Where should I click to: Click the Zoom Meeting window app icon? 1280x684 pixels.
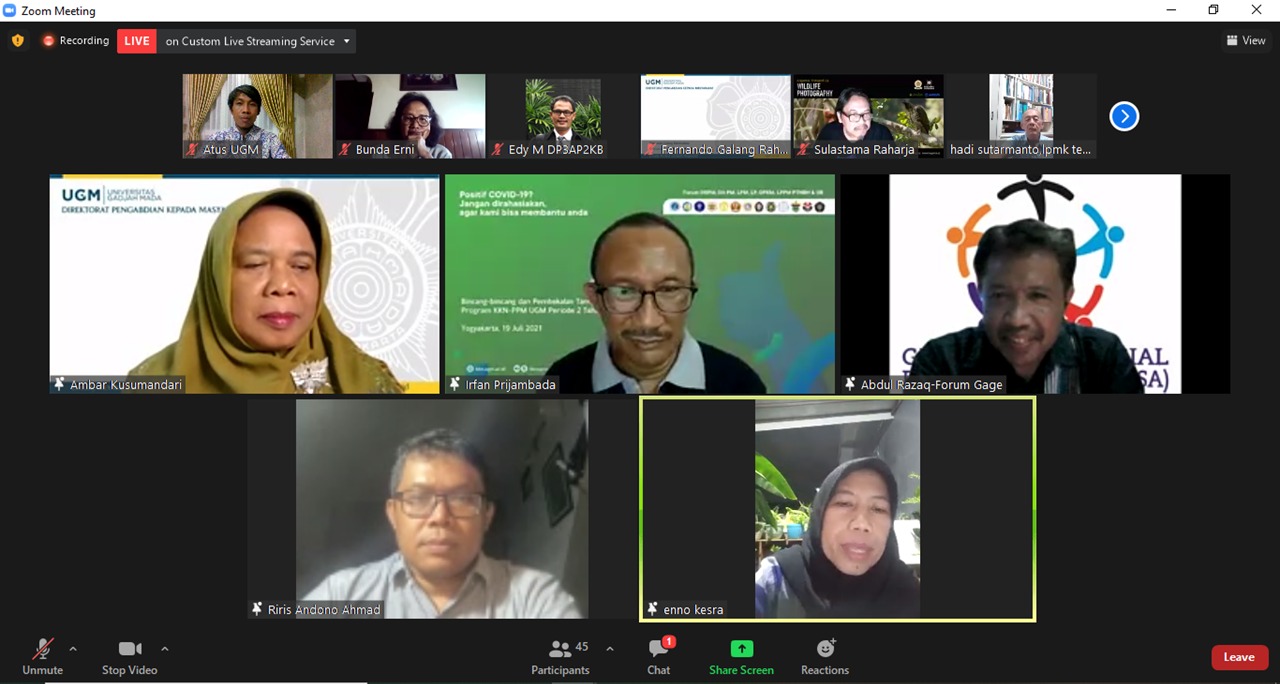coord(10,11)
